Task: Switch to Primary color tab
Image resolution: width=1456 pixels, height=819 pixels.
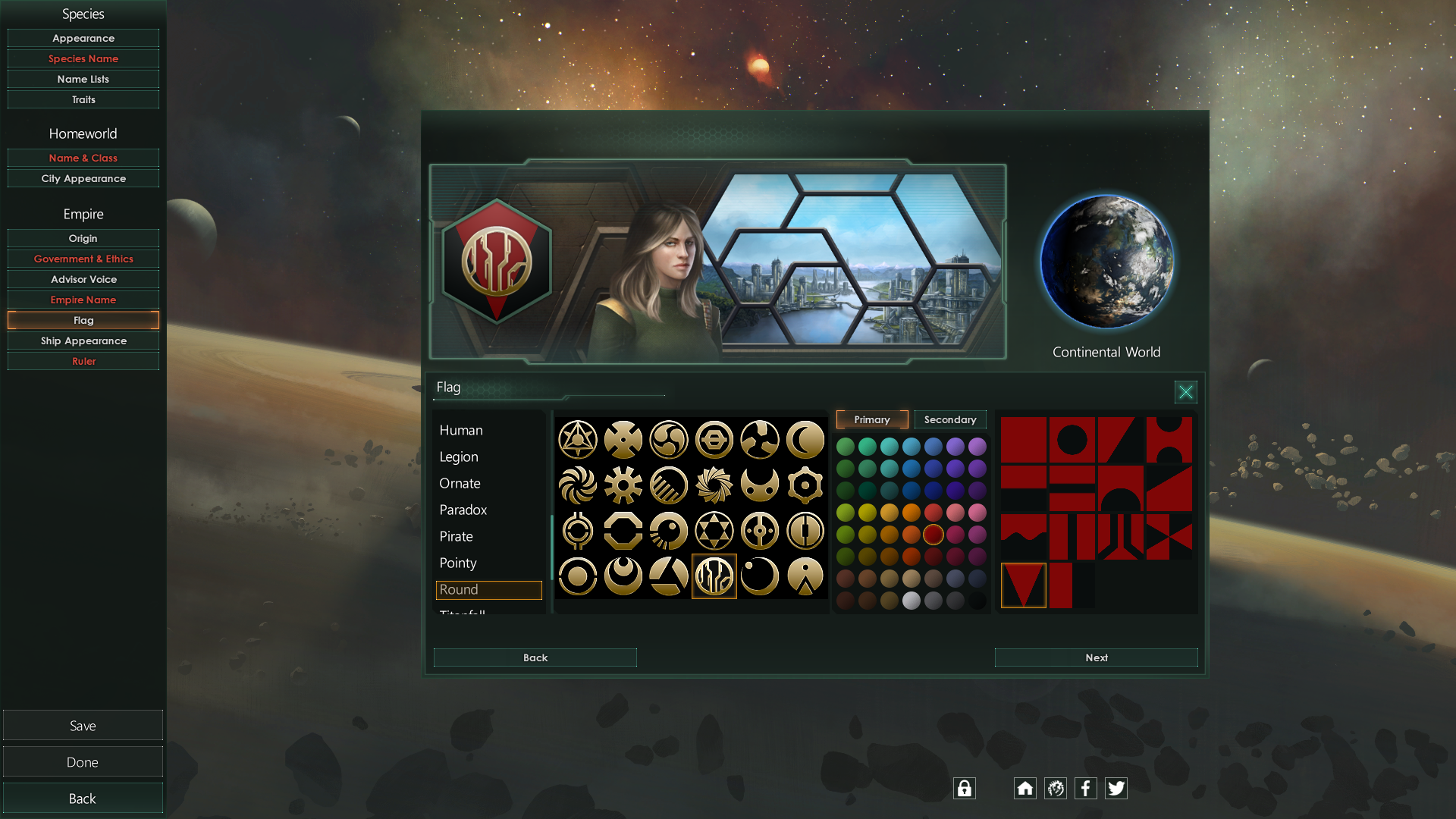Action: point(871,419)
